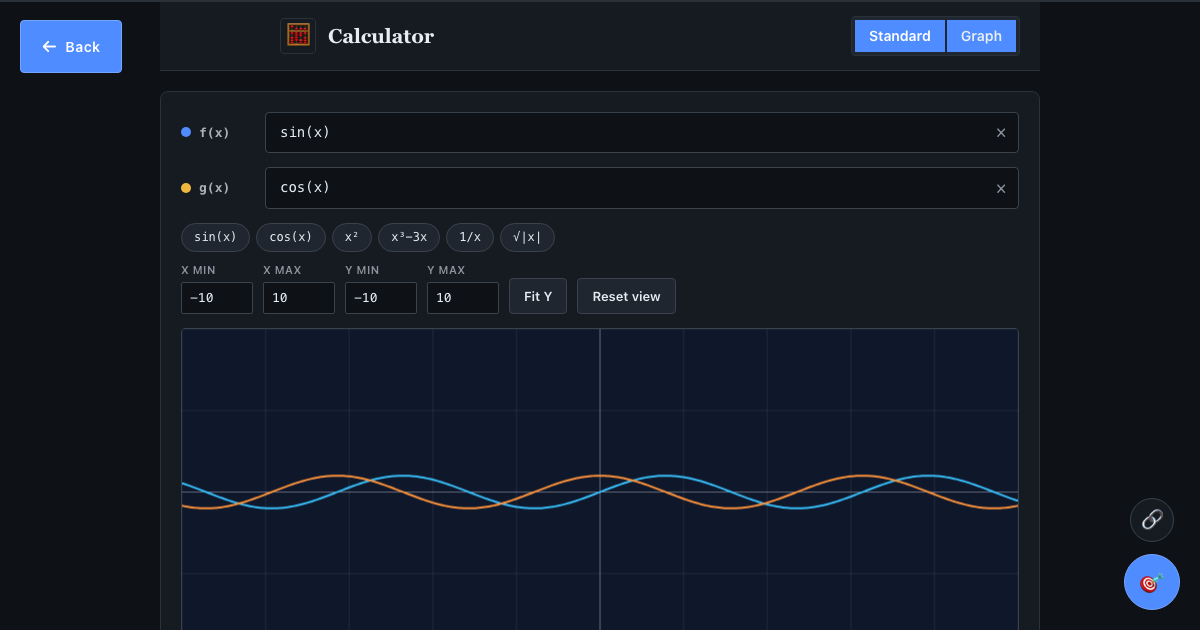Switch to the Standard calculator tab

pos(900,36)
